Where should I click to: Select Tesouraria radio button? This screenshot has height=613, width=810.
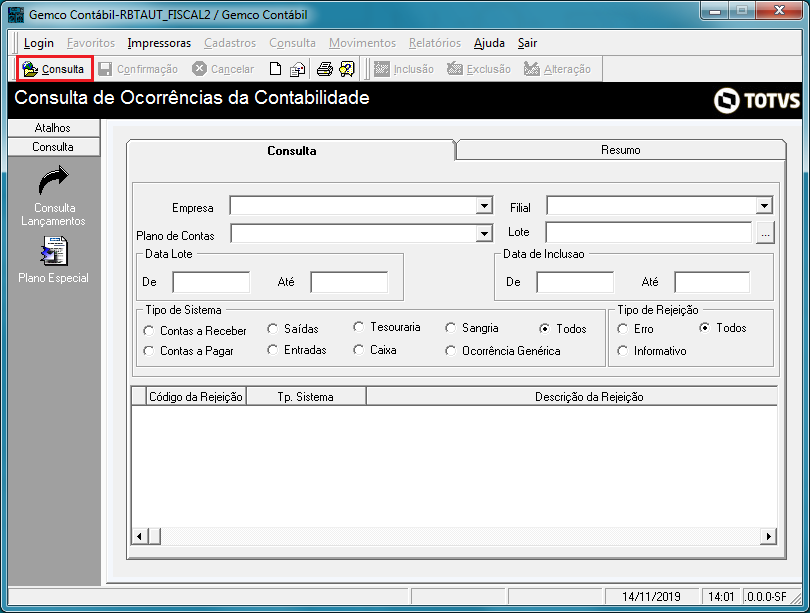[359, 327]
